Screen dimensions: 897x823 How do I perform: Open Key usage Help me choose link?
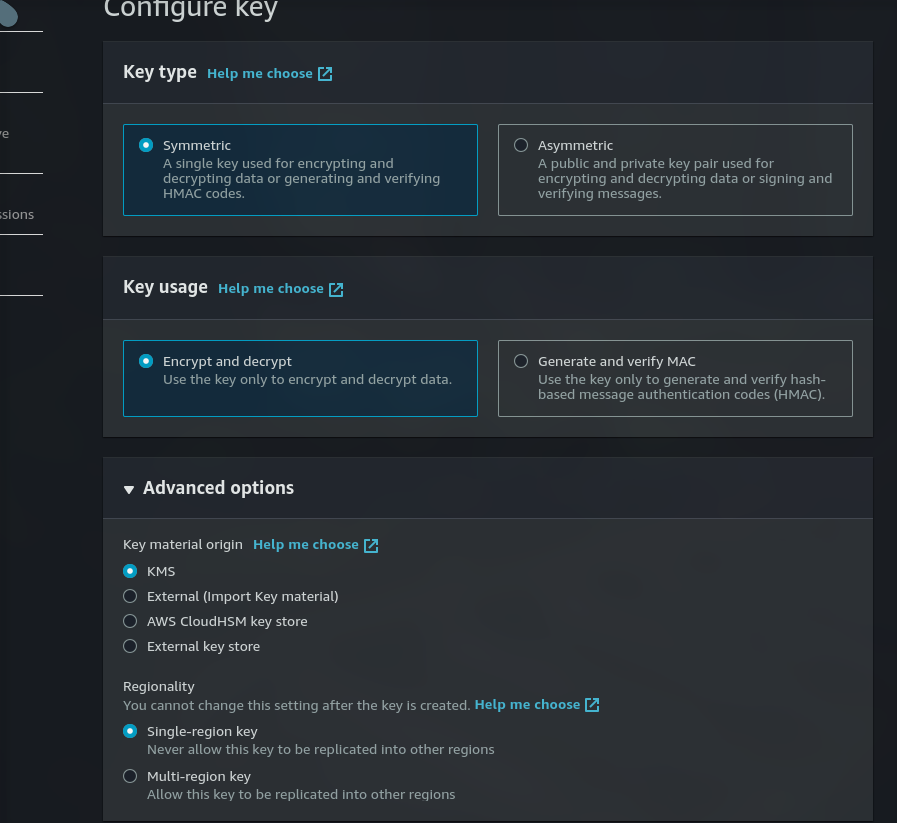click(x=271, y=289)
